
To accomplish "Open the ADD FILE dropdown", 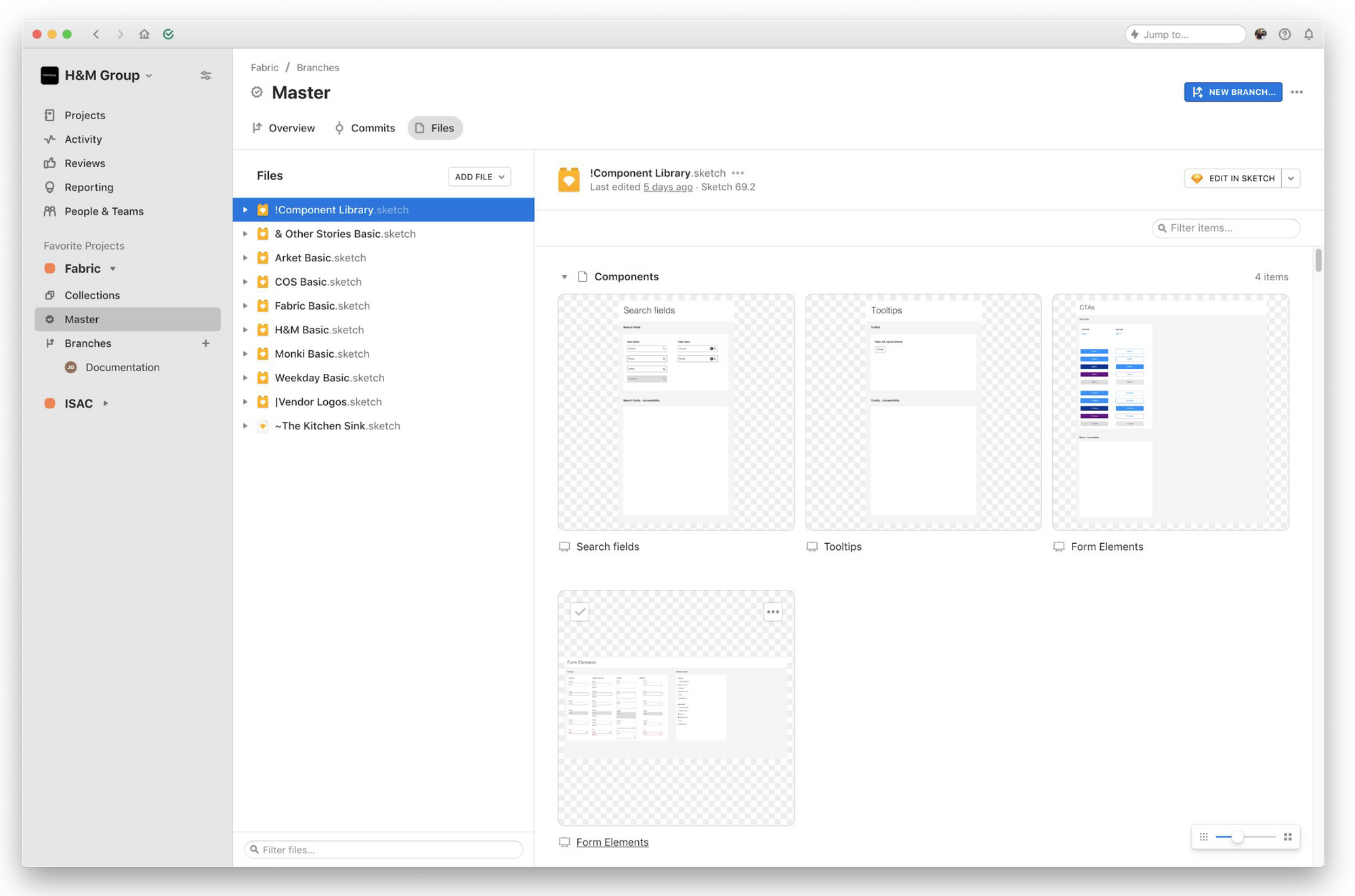I will [x=478, y=177].
